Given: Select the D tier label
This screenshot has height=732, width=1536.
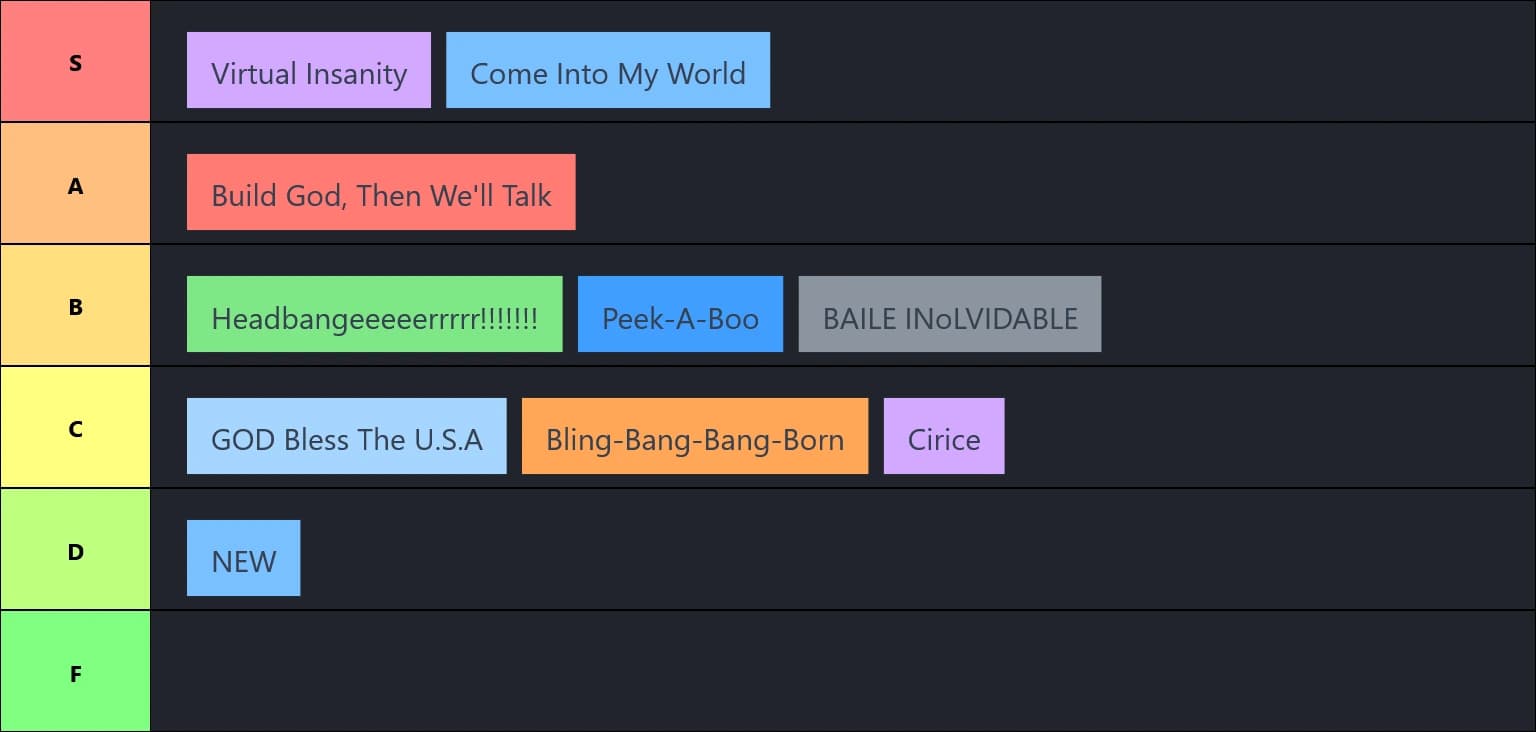Looking at the screenshot, I should (x=75, y=550).
